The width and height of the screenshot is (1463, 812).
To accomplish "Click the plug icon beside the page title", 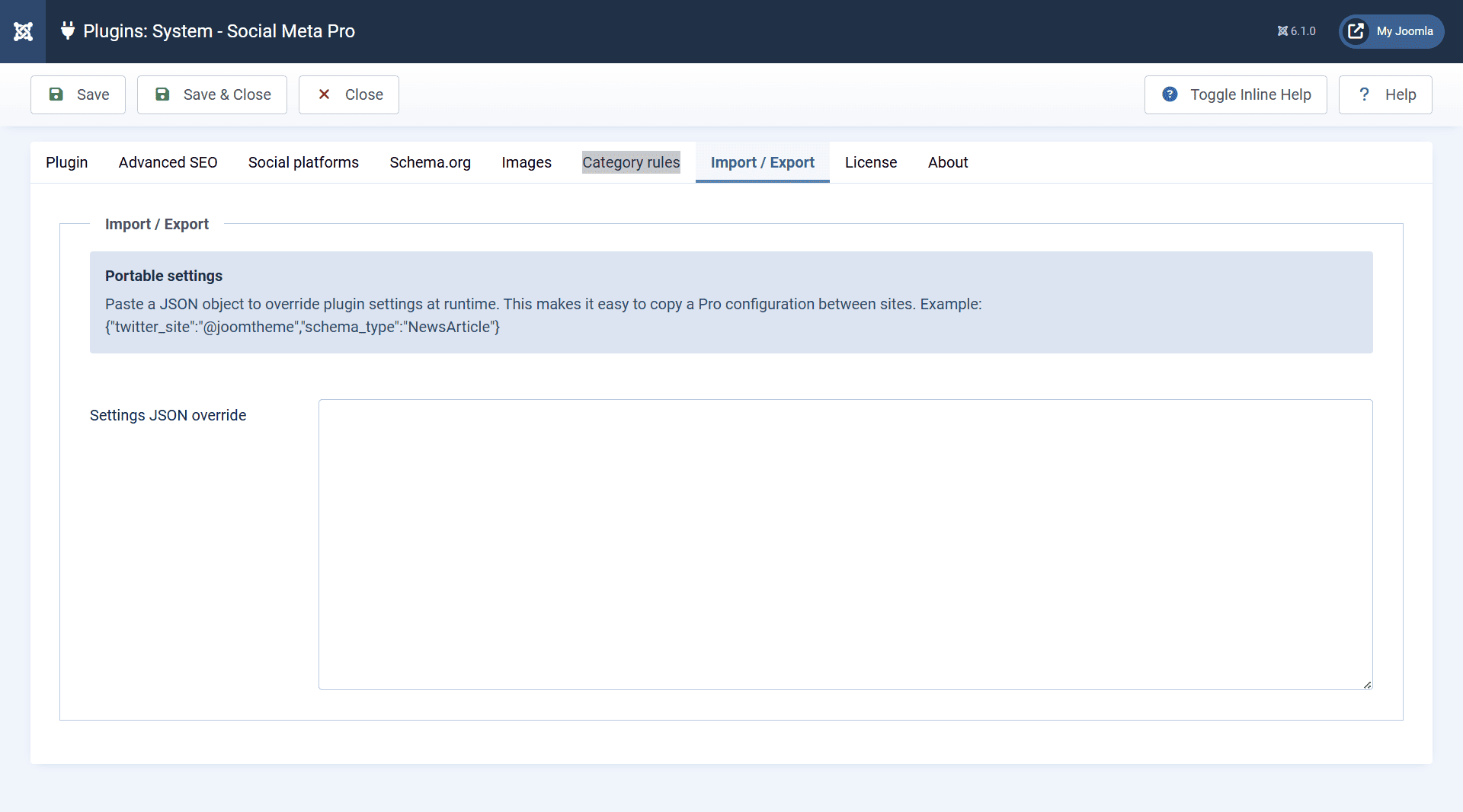I will pyautogui.click(x=68, y=31).
